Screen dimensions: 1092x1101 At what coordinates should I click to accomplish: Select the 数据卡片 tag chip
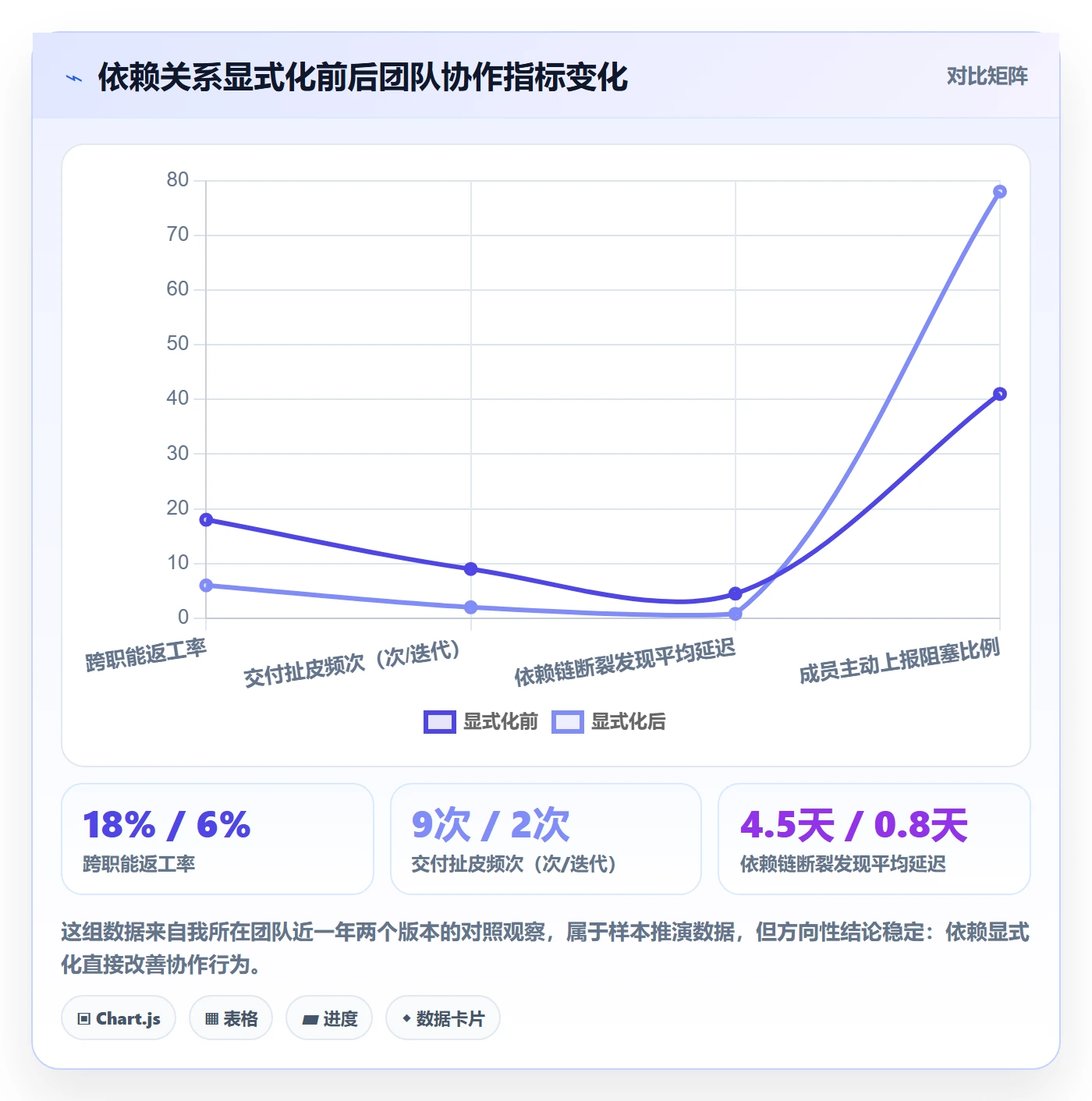pos(443,1018)
